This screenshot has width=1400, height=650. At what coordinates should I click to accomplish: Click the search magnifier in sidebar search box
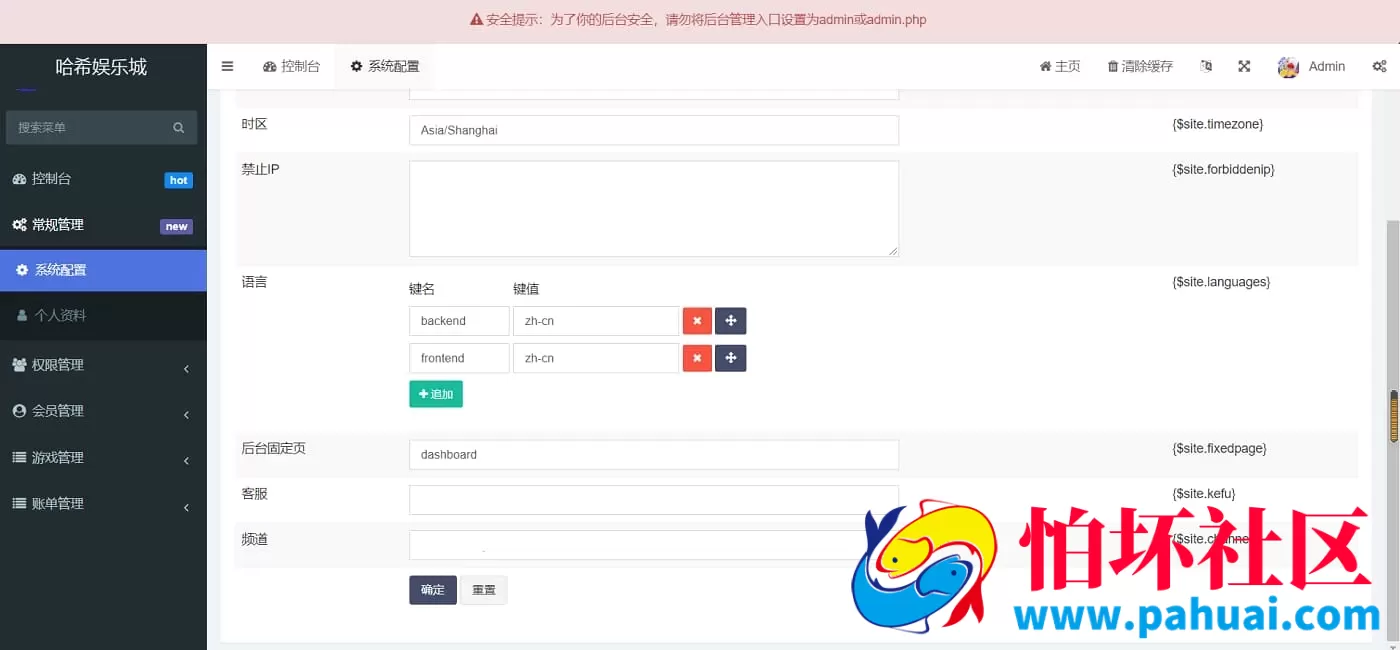pos(178,128)
